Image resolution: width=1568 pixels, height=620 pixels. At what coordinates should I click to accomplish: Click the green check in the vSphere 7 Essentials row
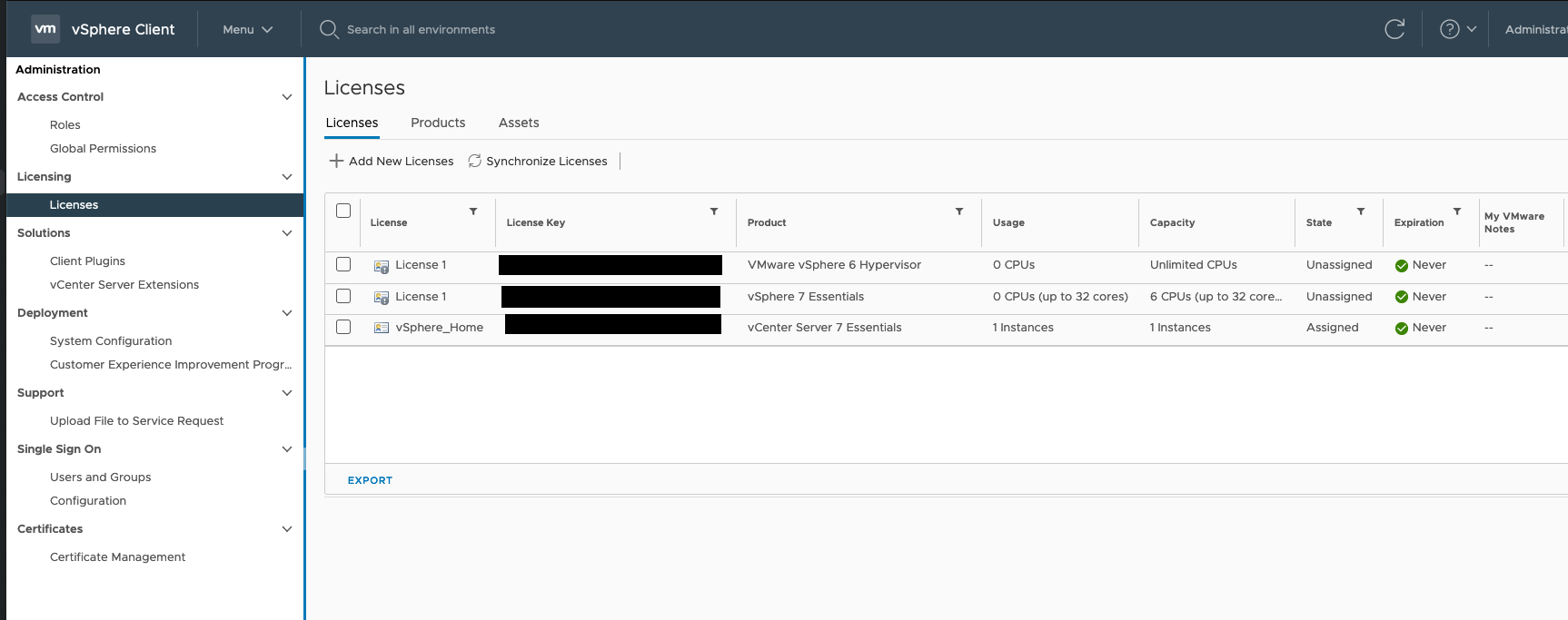tap(1402, 297)
